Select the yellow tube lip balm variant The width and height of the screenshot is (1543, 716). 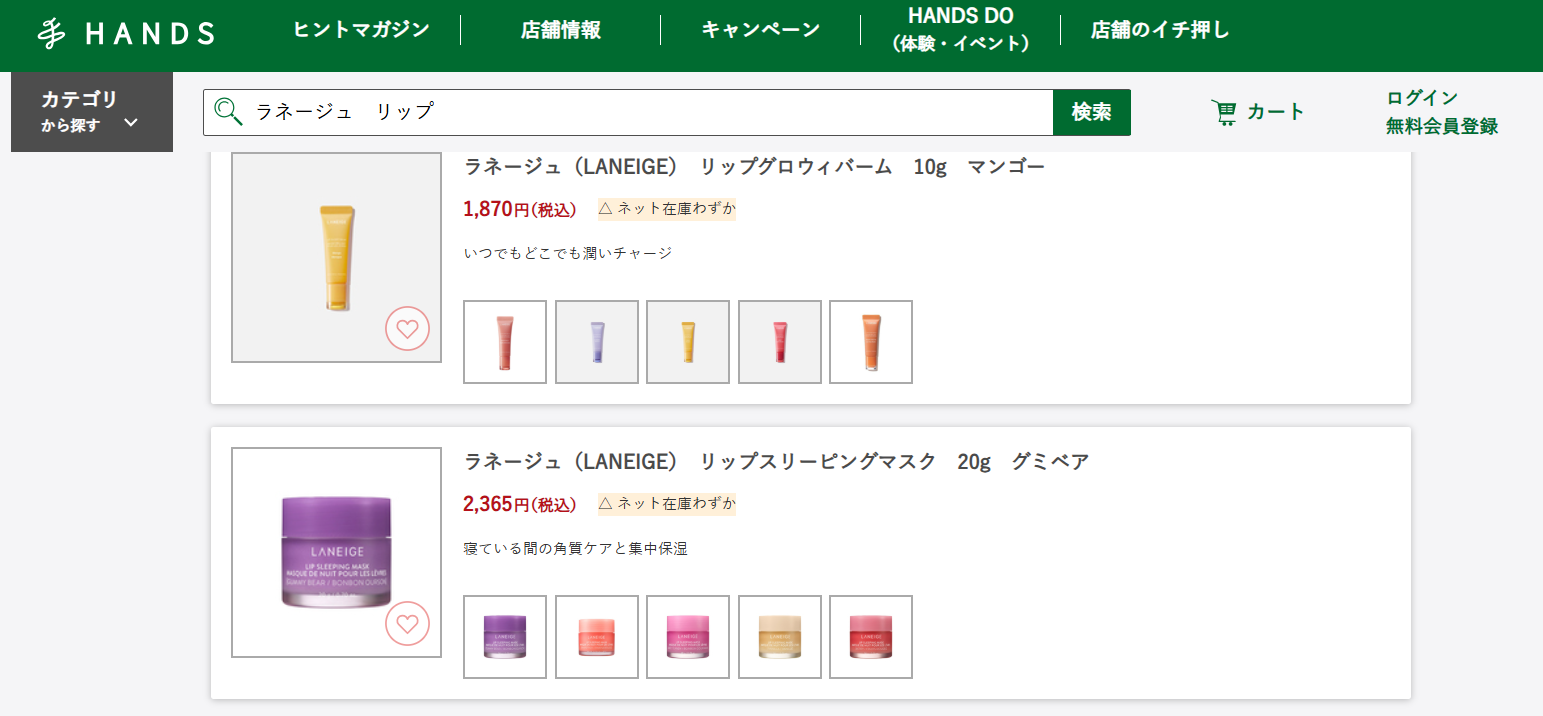pos(688,342)
